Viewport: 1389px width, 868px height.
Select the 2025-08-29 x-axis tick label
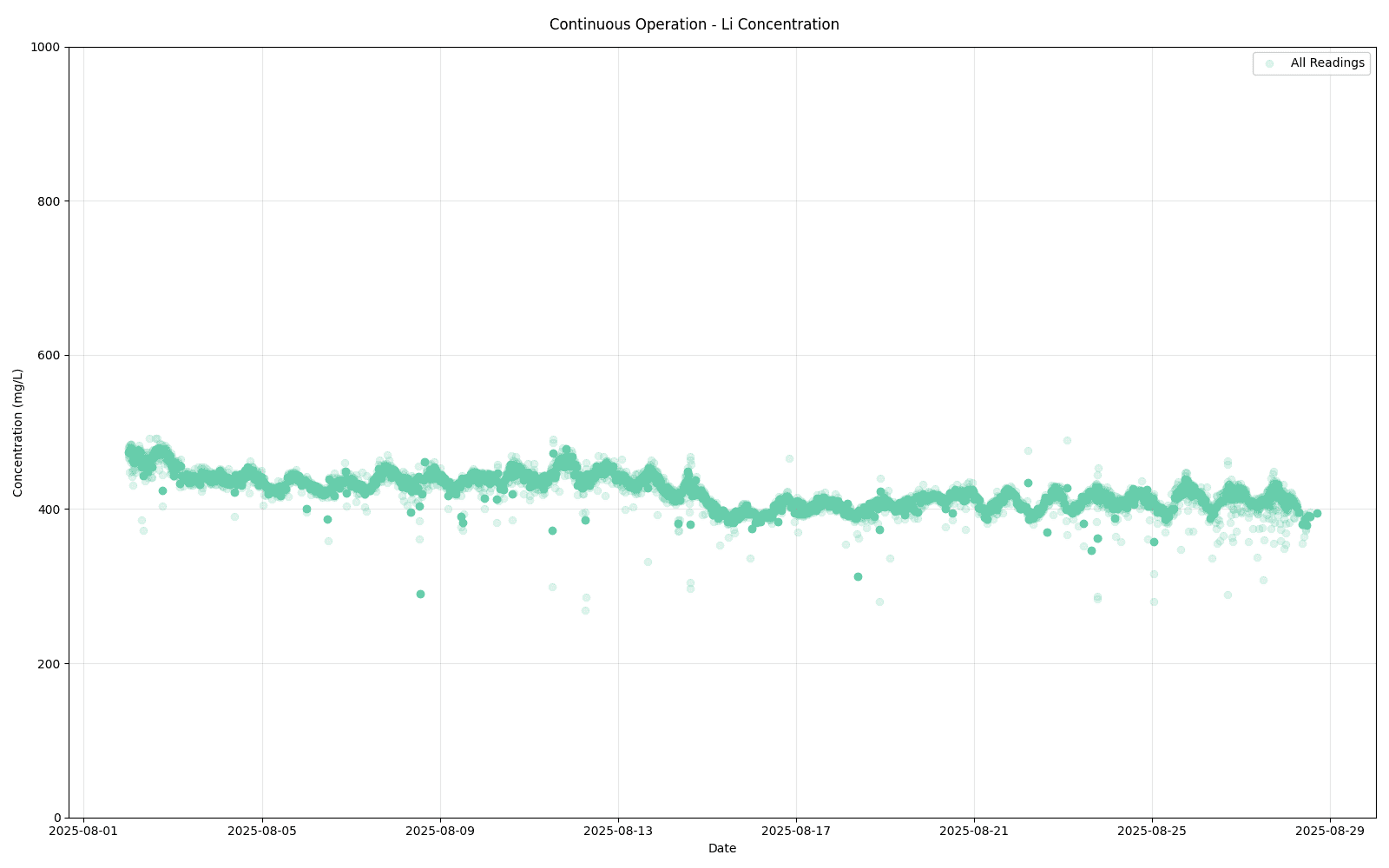[1330, 831]
